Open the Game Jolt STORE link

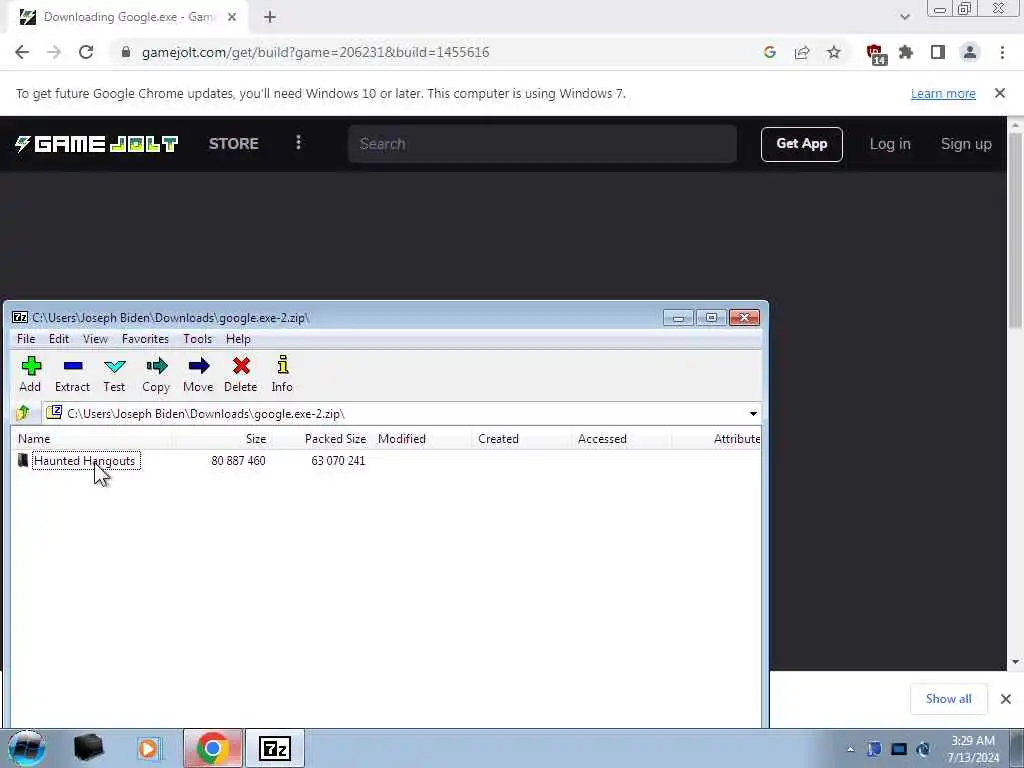point(233,144)
